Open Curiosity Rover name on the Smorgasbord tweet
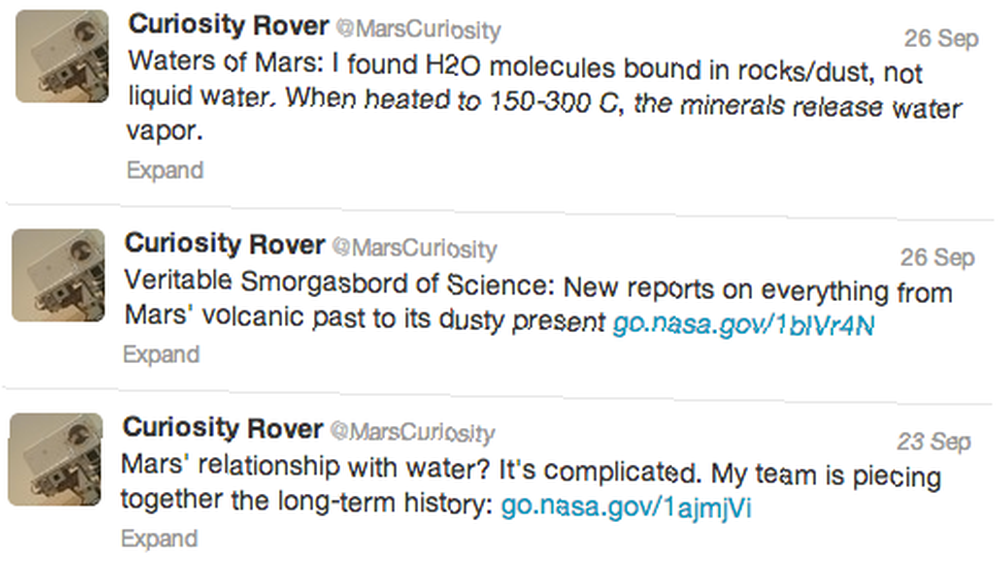The image size is (1000, 570). [x=225, y=244]
